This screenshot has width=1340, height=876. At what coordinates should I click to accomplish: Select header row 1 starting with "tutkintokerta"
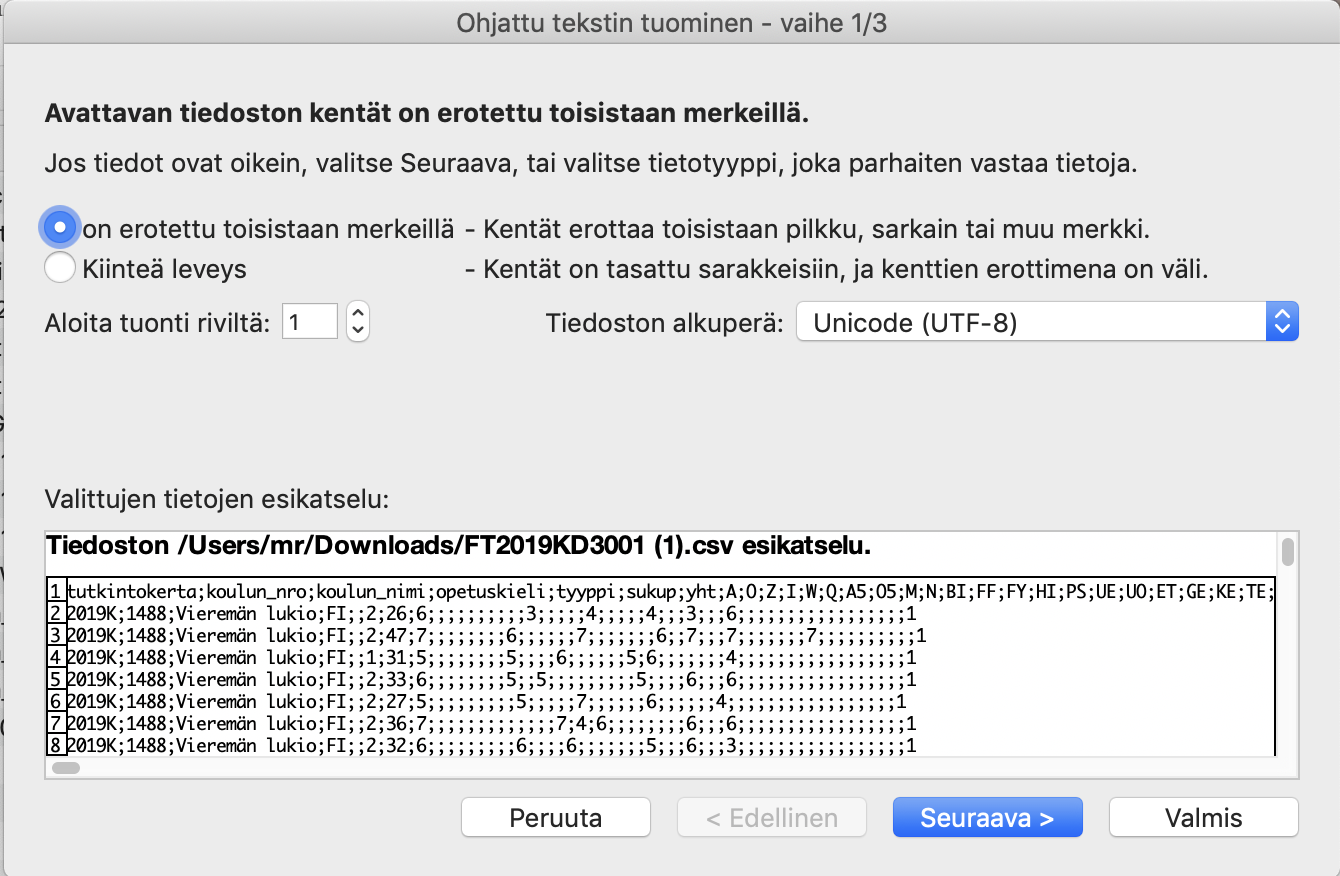660,591
